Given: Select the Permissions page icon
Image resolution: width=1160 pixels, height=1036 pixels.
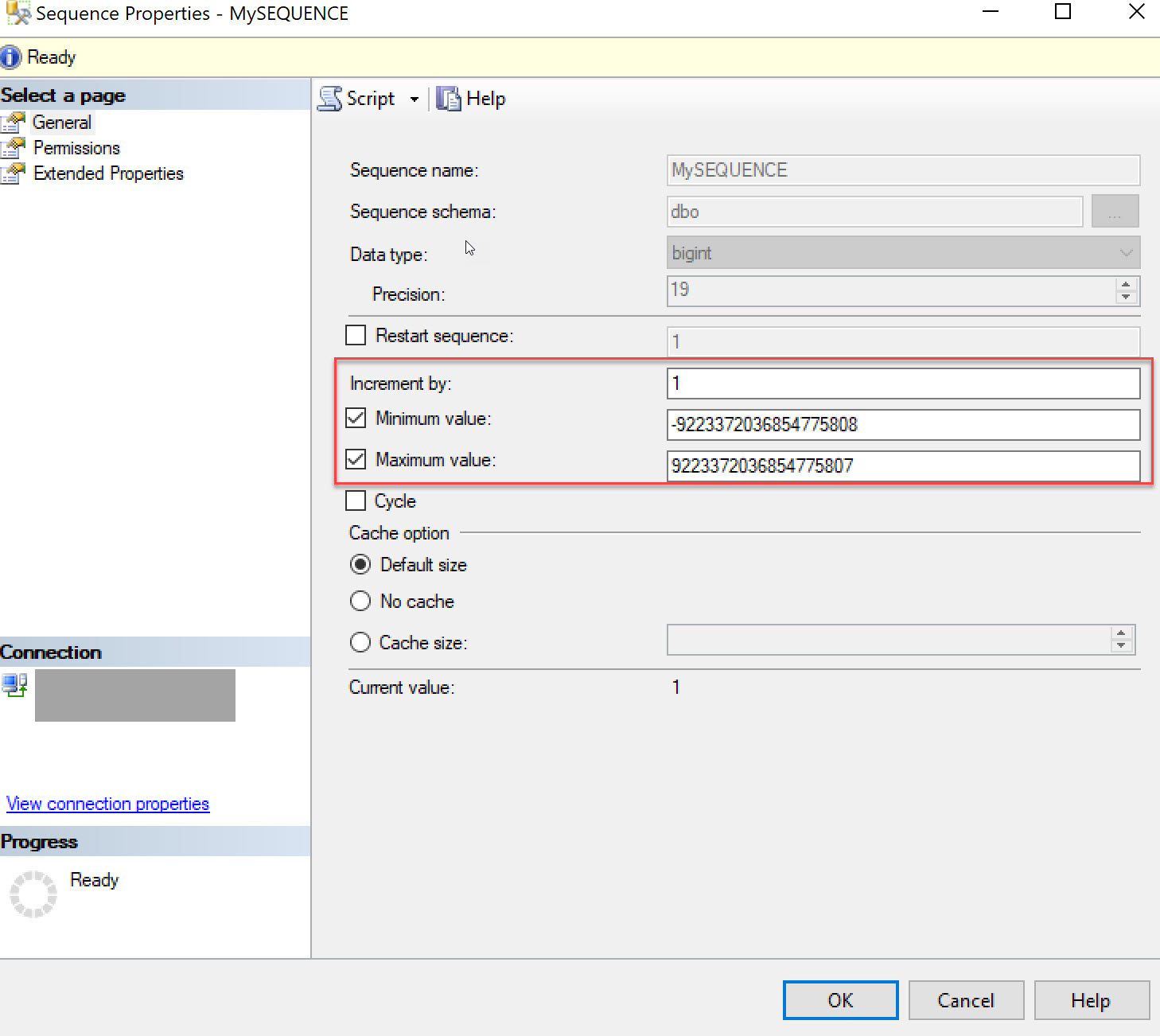Looking at the screenshot, I should point(14,148).
